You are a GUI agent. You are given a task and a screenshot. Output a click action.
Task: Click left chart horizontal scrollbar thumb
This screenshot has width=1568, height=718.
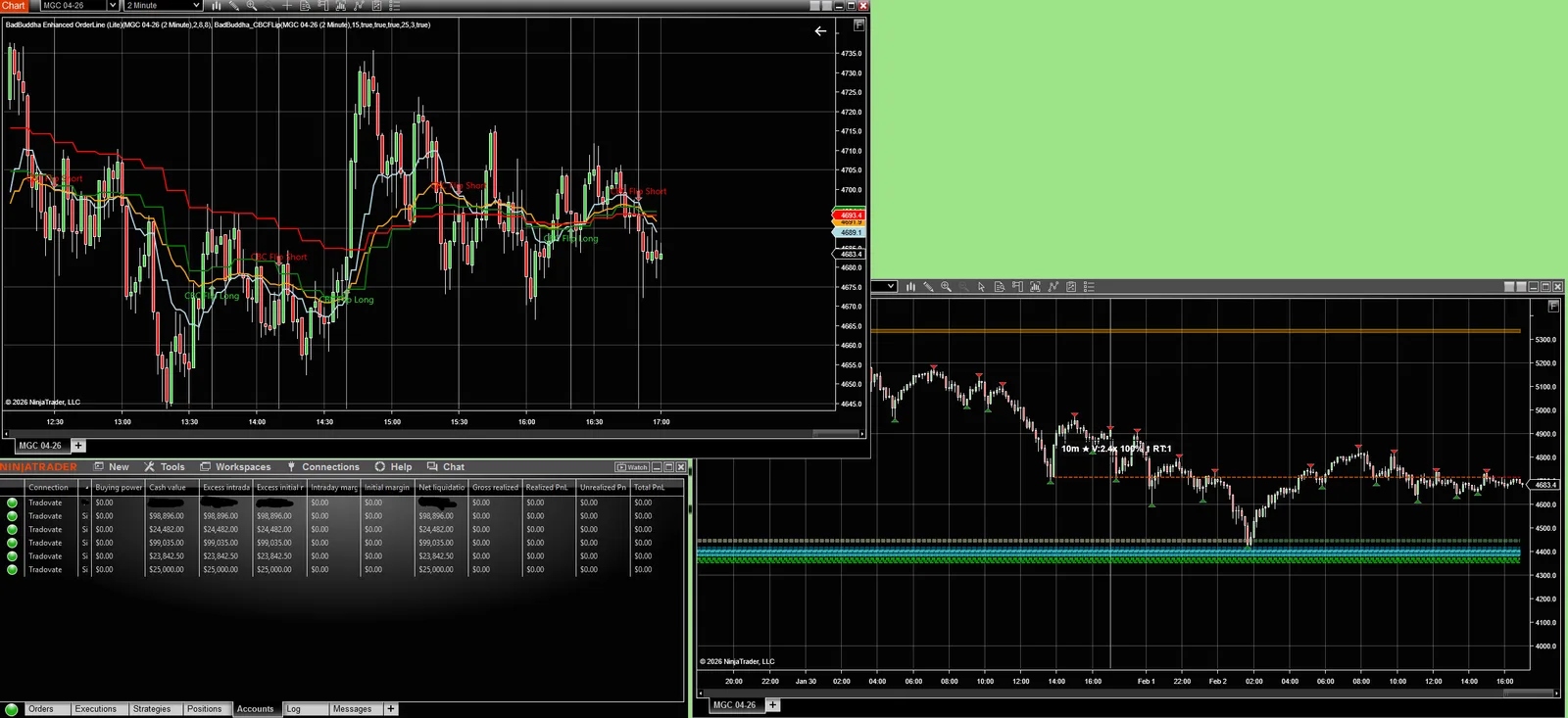(x=836, y=433)
